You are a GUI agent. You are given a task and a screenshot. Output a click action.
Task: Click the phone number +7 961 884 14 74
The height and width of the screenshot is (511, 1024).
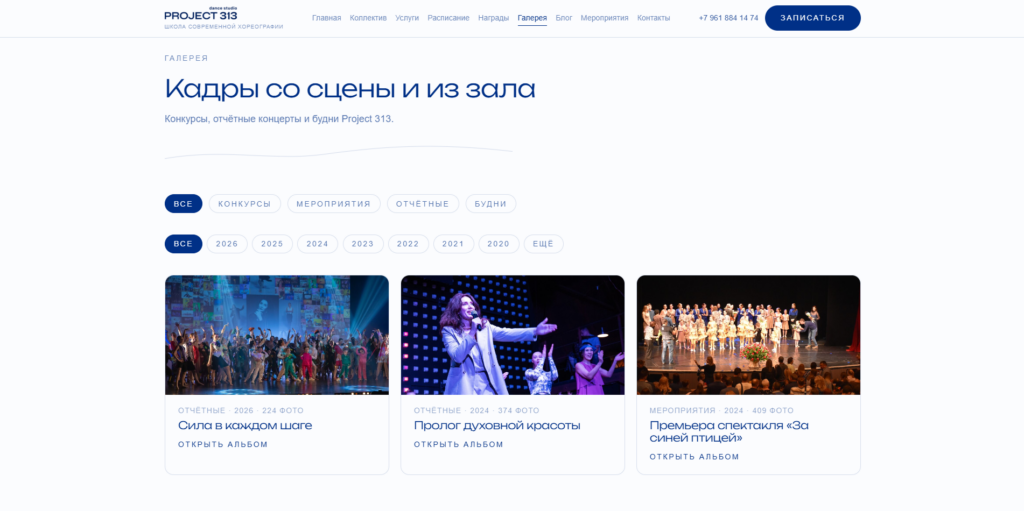[728, 18]
